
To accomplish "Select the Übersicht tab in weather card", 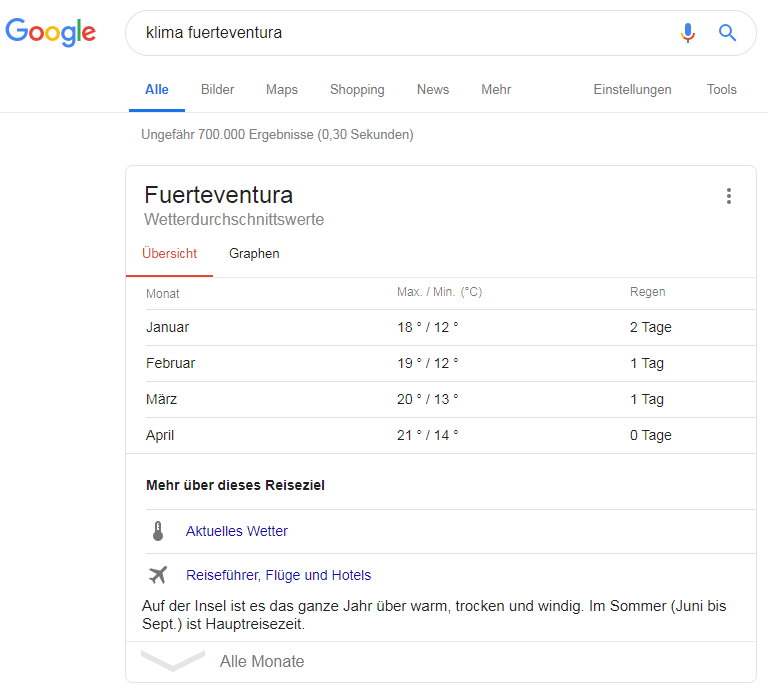I will pos(169,254).
